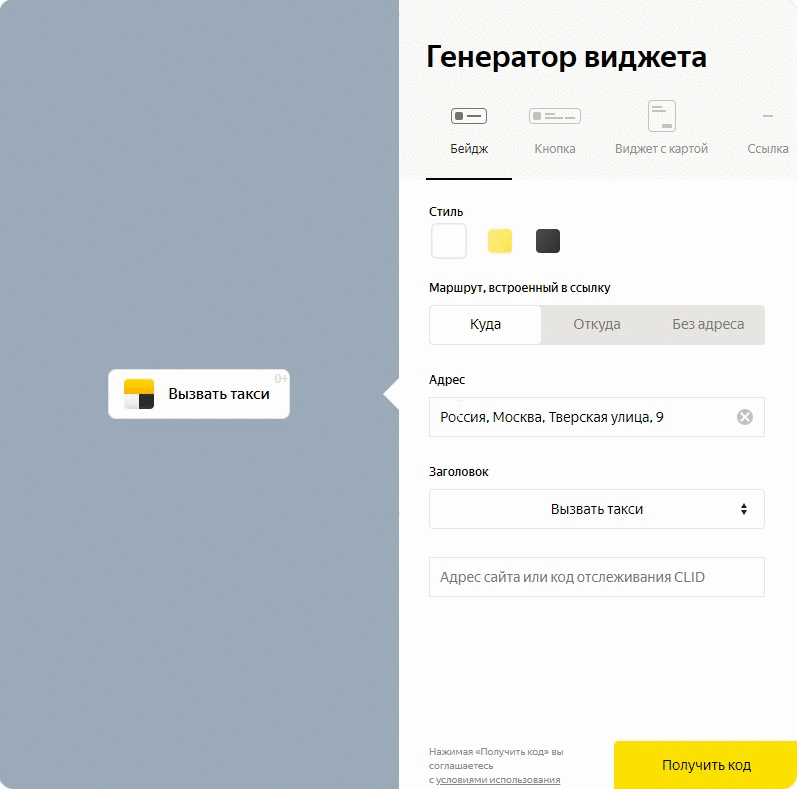Click the Бейдж widget type icon
Viewport: 797px width, 789px height.
[x=469, y=116]
